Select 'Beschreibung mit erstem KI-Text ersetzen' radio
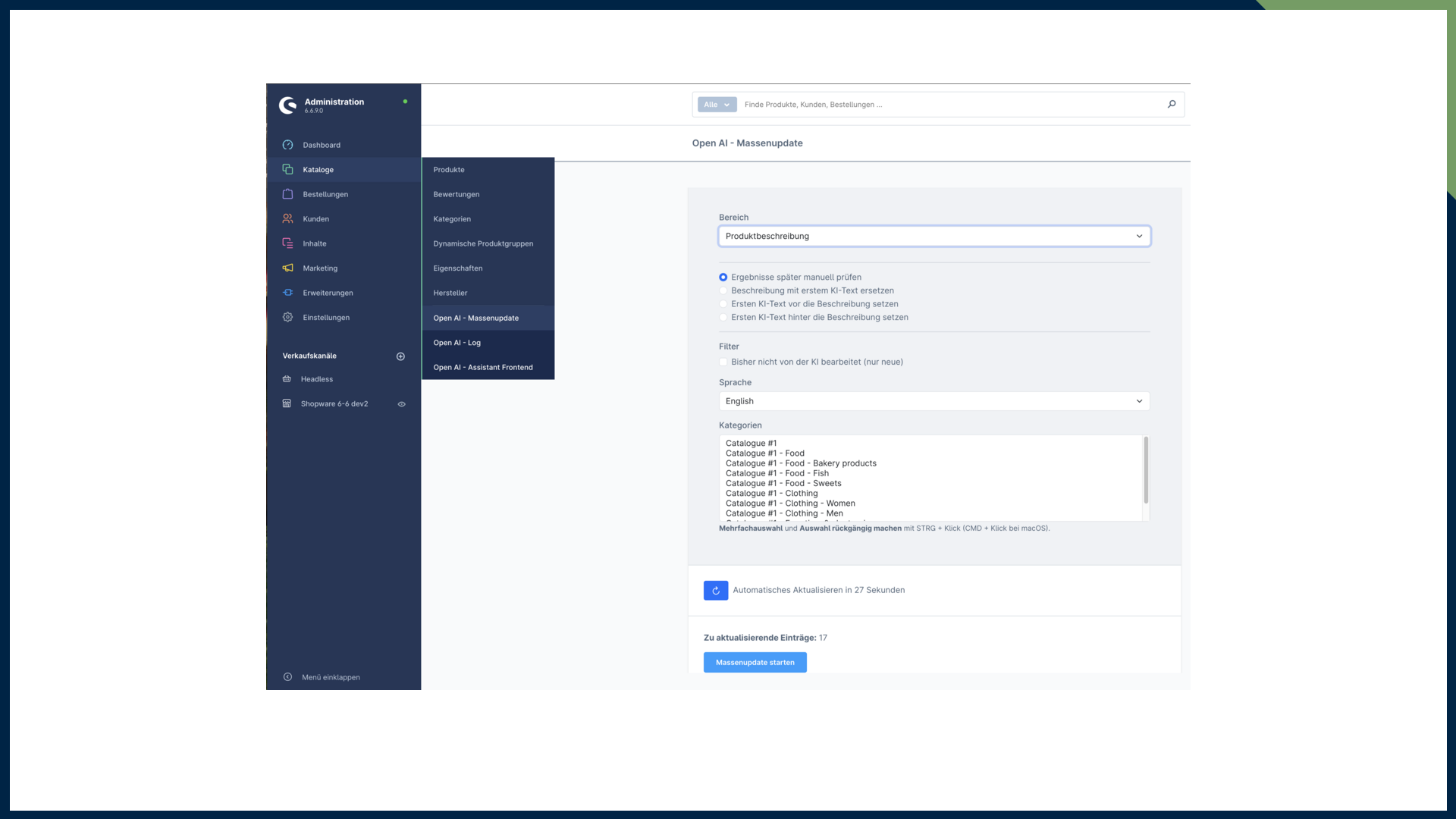Viewport: 1456px width, 819px height. pyautogui.click(x=723, y=290)
